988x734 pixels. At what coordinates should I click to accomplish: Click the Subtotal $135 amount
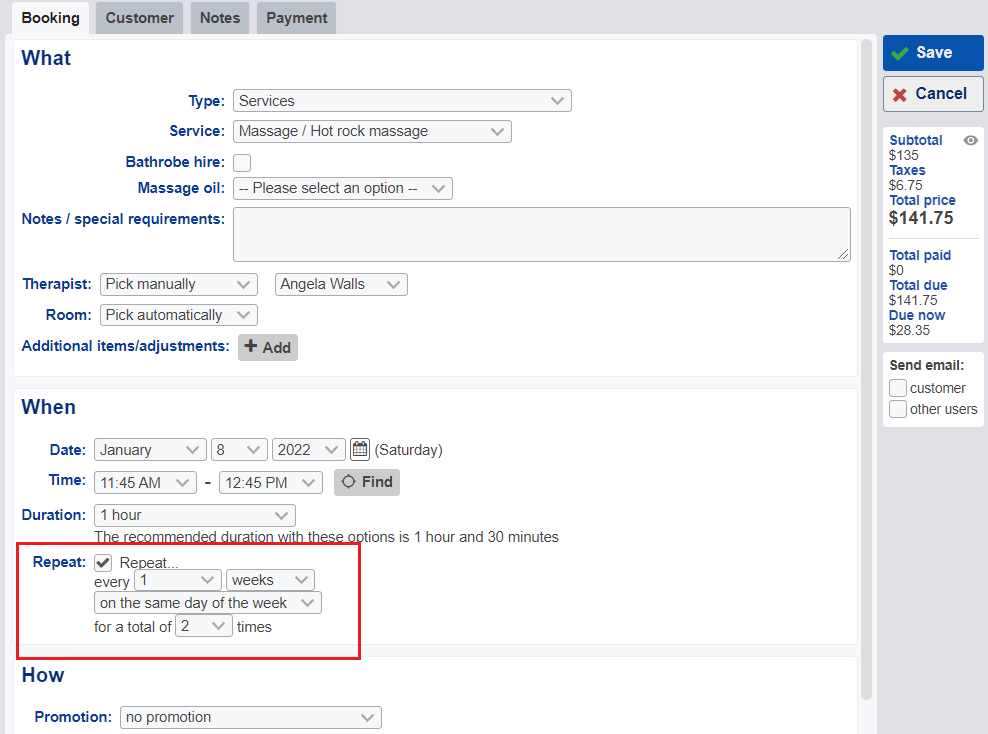point(904,156)
